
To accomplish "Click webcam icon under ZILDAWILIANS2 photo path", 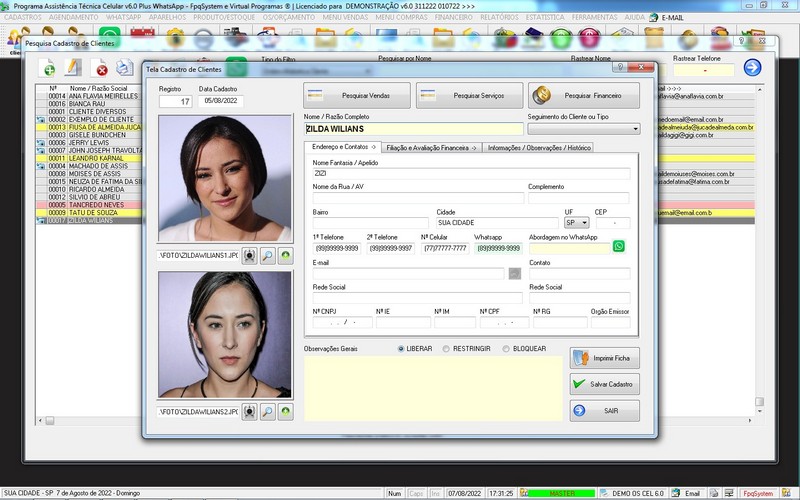I will (249, 412).
